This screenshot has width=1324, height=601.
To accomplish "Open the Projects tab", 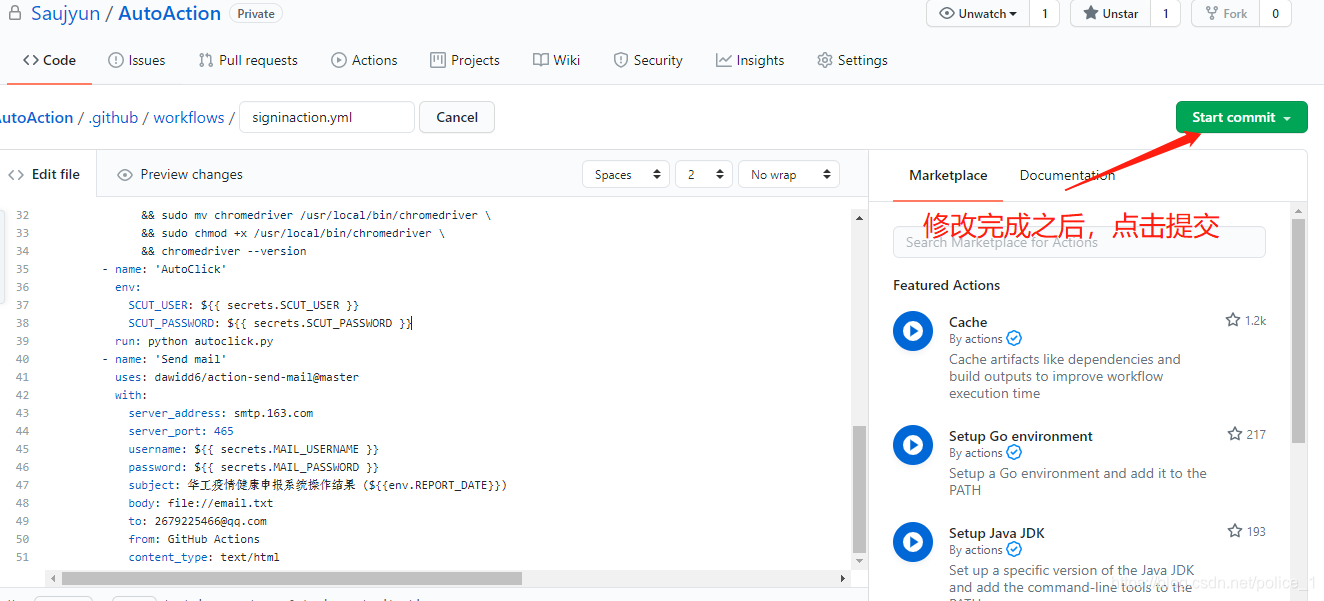I will pos(465,60).
